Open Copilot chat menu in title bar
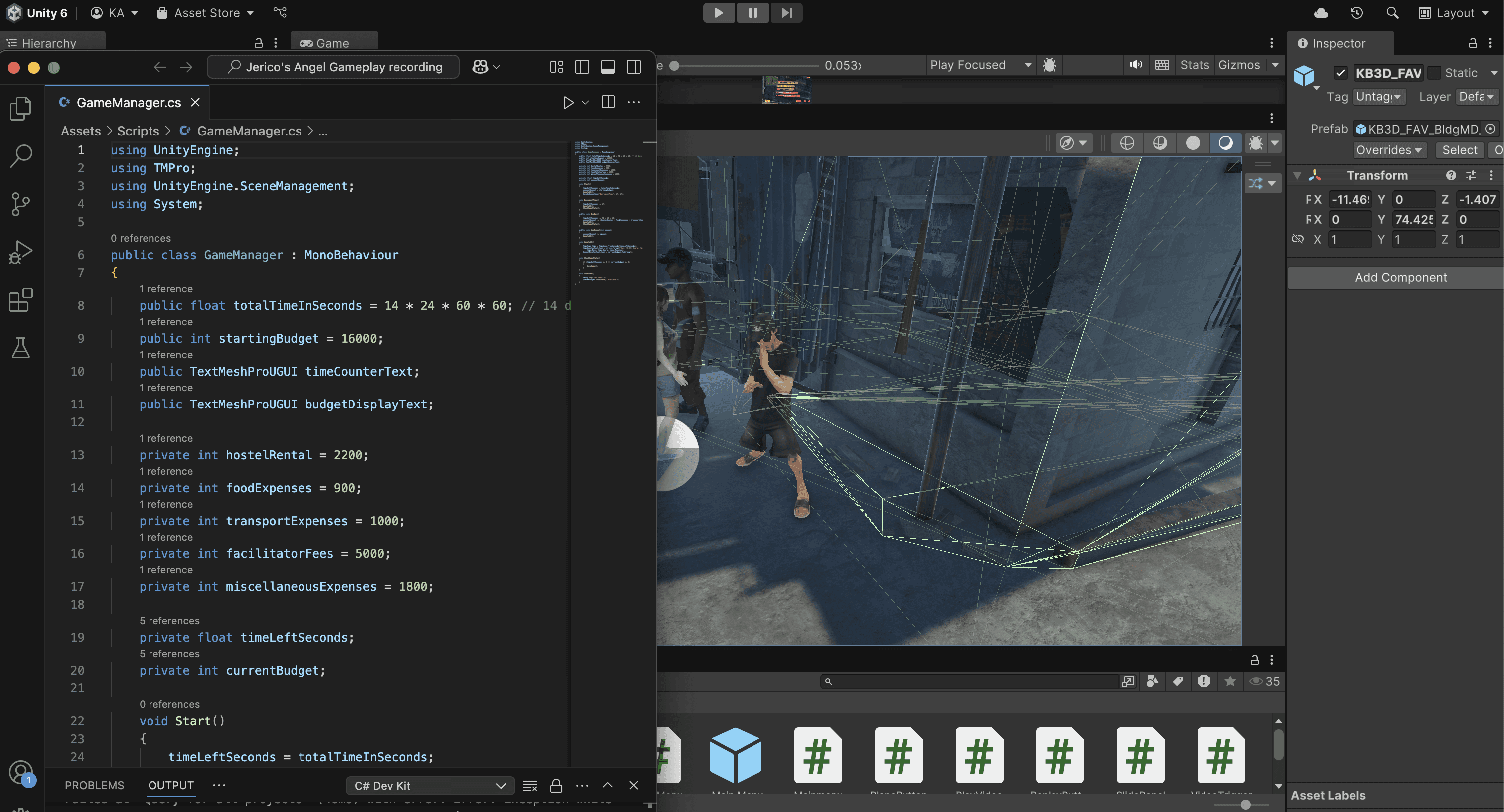 pos(486,67)
